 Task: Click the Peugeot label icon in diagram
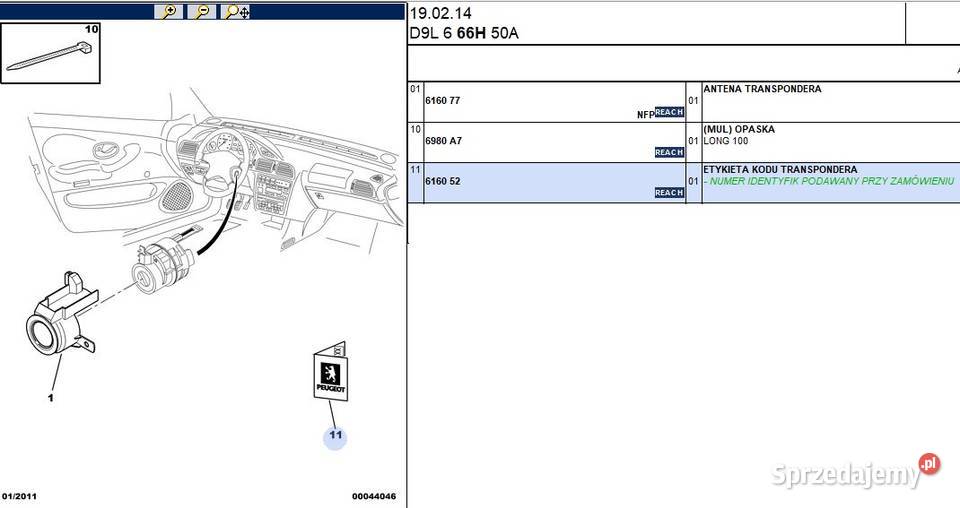[x=331, y=375]
